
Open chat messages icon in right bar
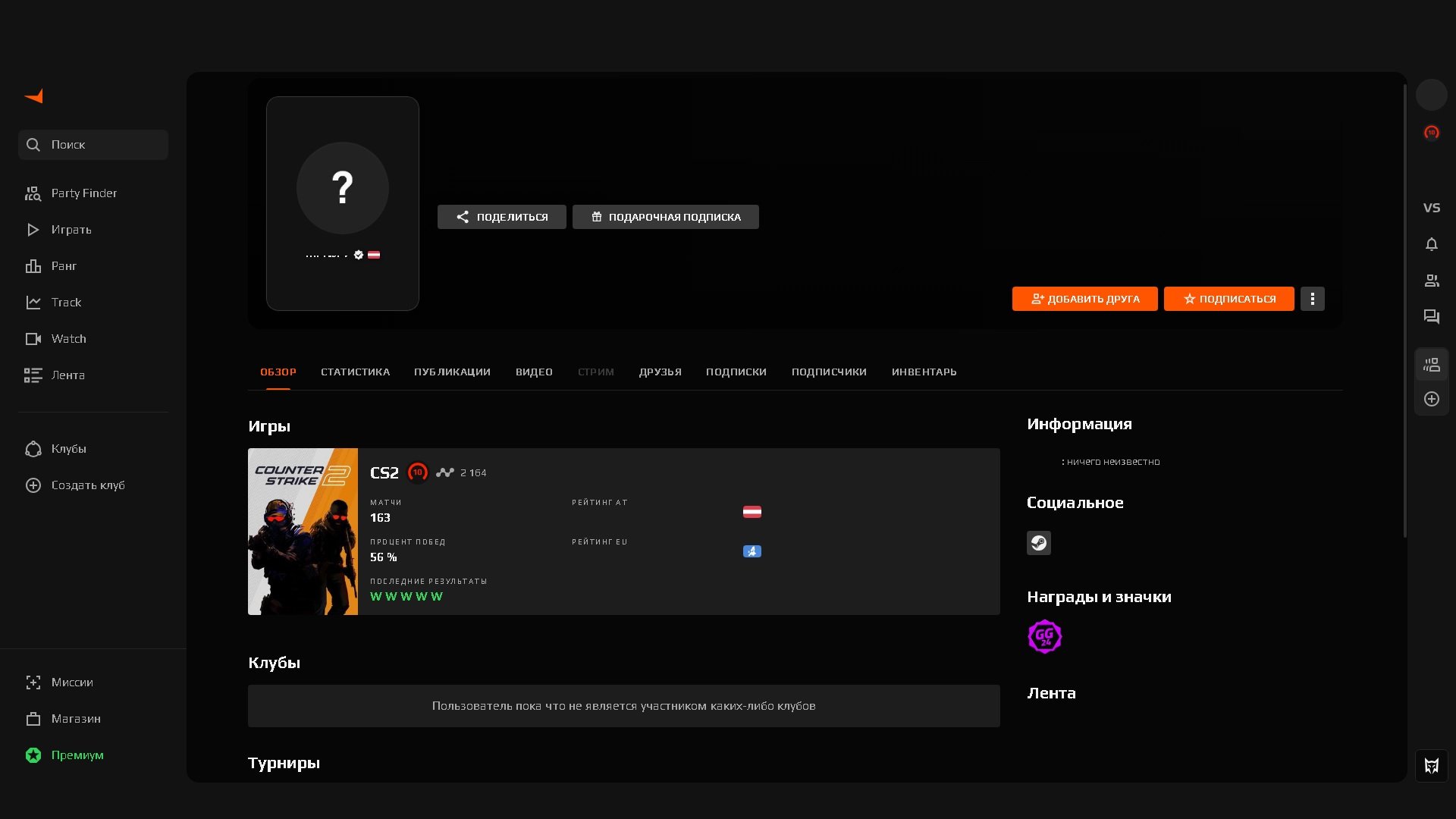(x=1432, y=317)
